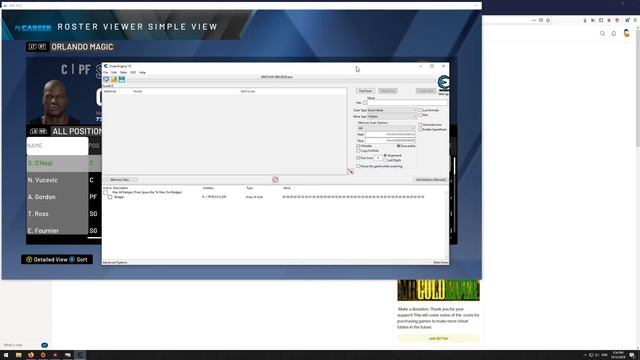Select A. Gordon in roster list
Image resolution: width=640 pixels, height=360 pixels.
click(57, 197)
